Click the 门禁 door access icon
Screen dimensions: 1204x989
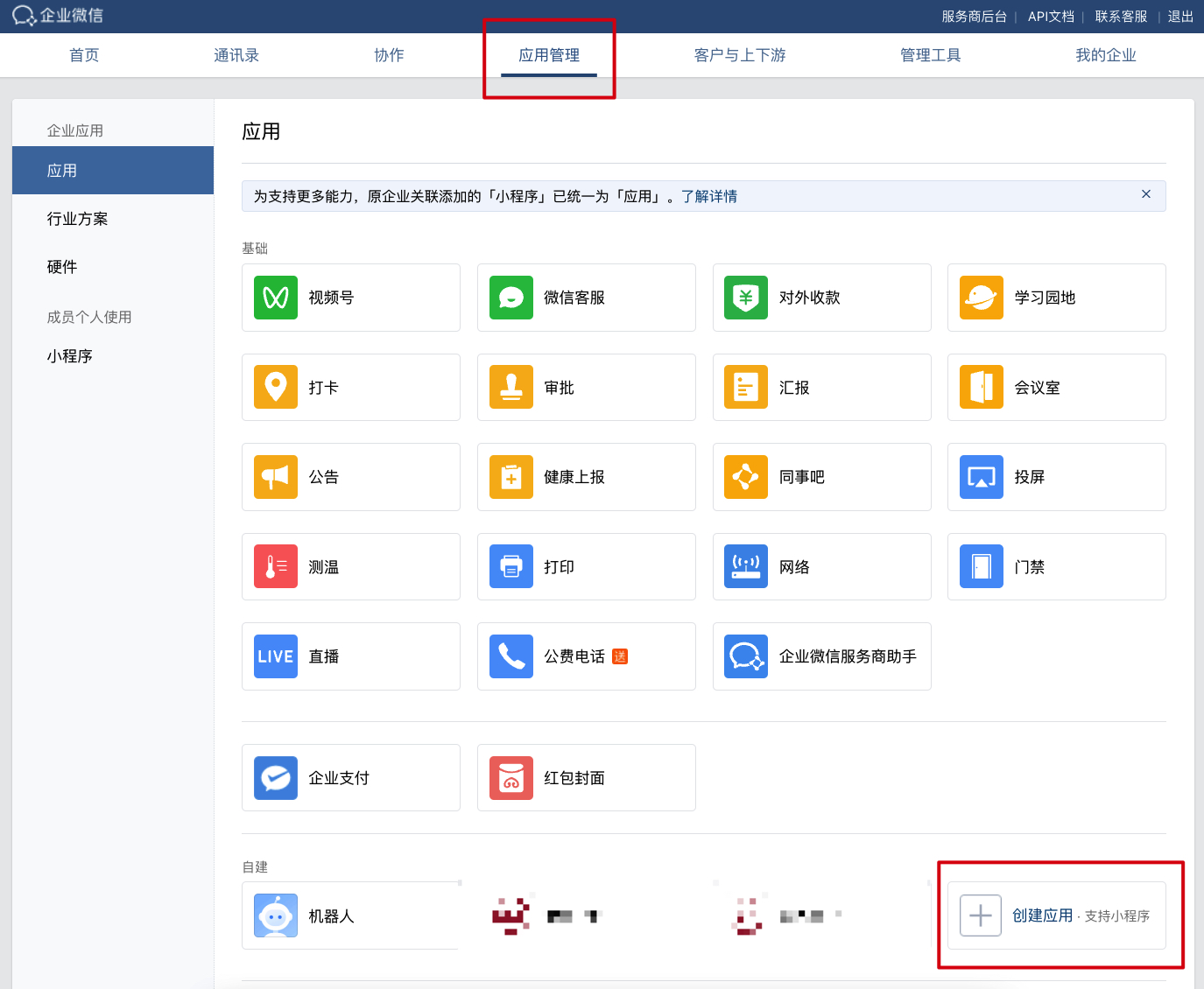click(982, 566)
